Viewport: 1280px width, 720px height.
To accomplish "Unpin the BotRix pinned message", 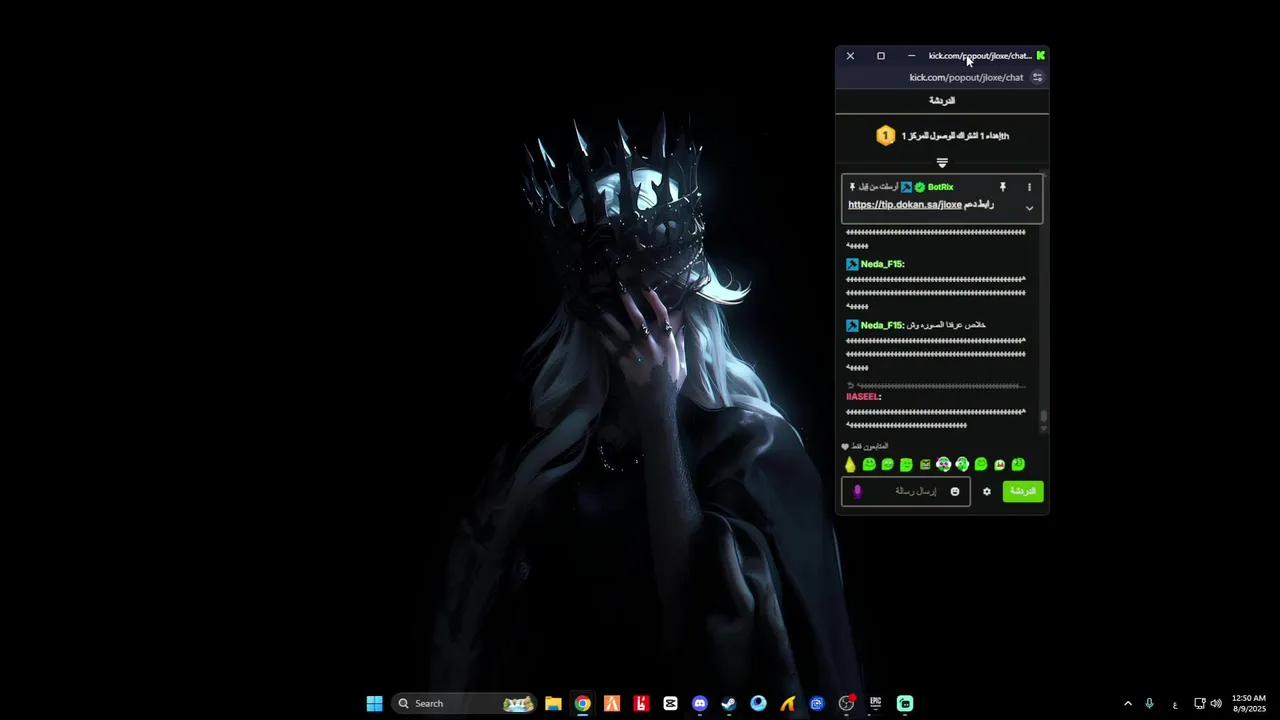I will pos(1003,187).
